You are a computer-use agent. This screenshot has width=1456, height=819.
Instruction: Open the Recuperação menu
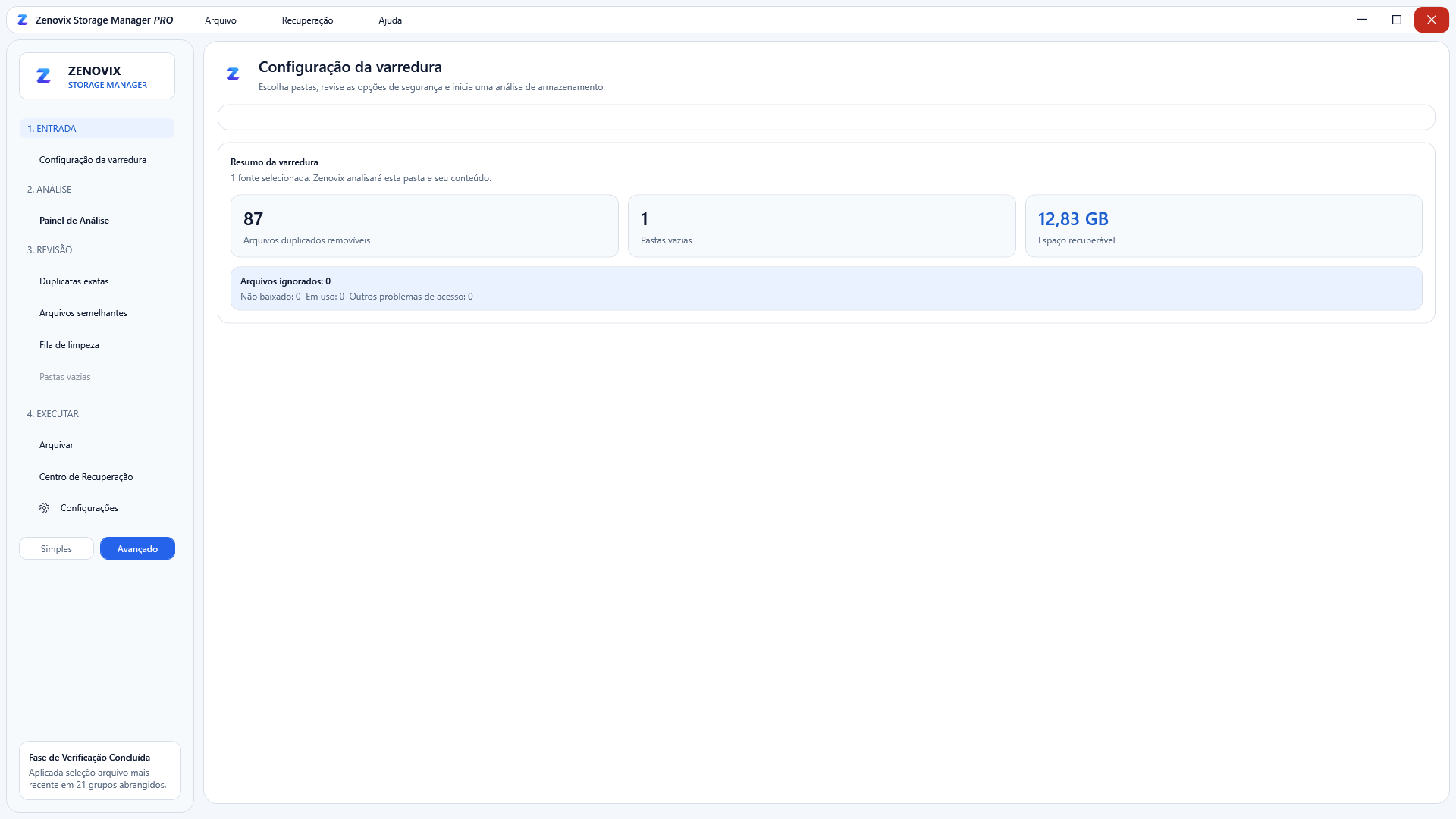(307, 20)
